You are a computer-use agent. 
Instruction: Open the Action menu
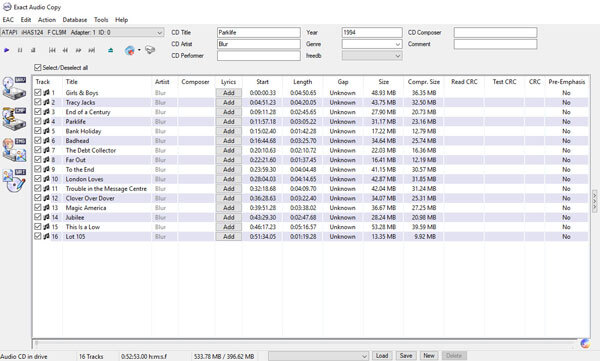47,20
